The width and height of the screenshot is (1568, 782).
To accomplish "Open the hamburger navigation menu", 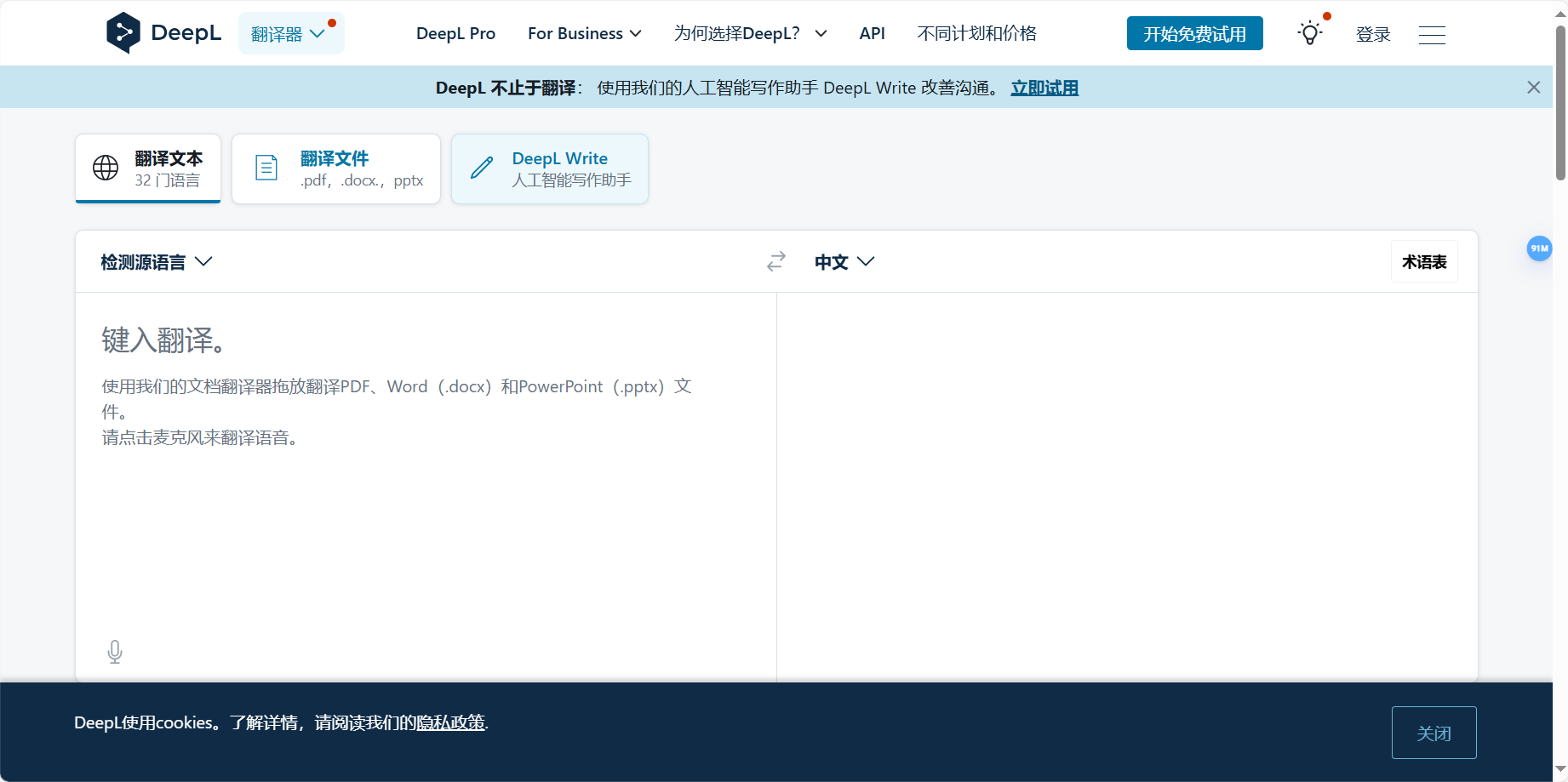I will 1432,35.
